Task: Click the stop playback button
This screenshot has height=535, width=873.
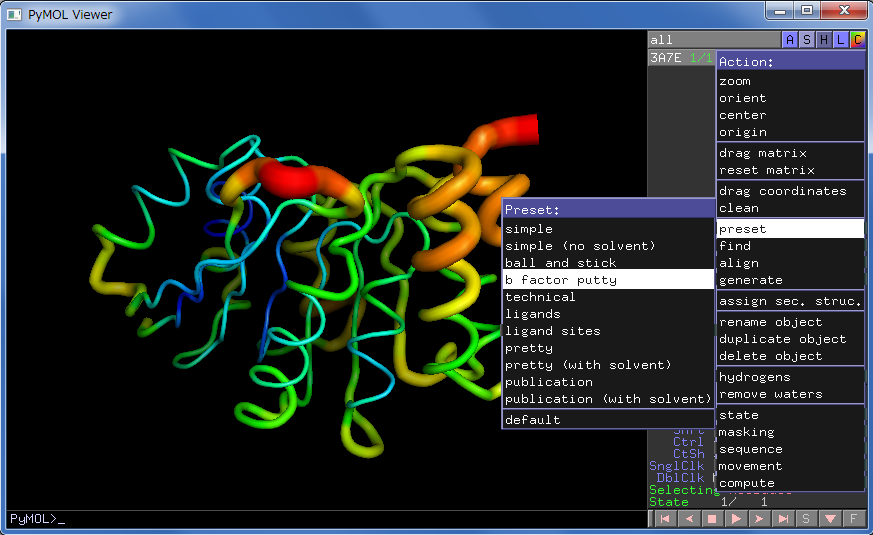Action: (712, 519)
